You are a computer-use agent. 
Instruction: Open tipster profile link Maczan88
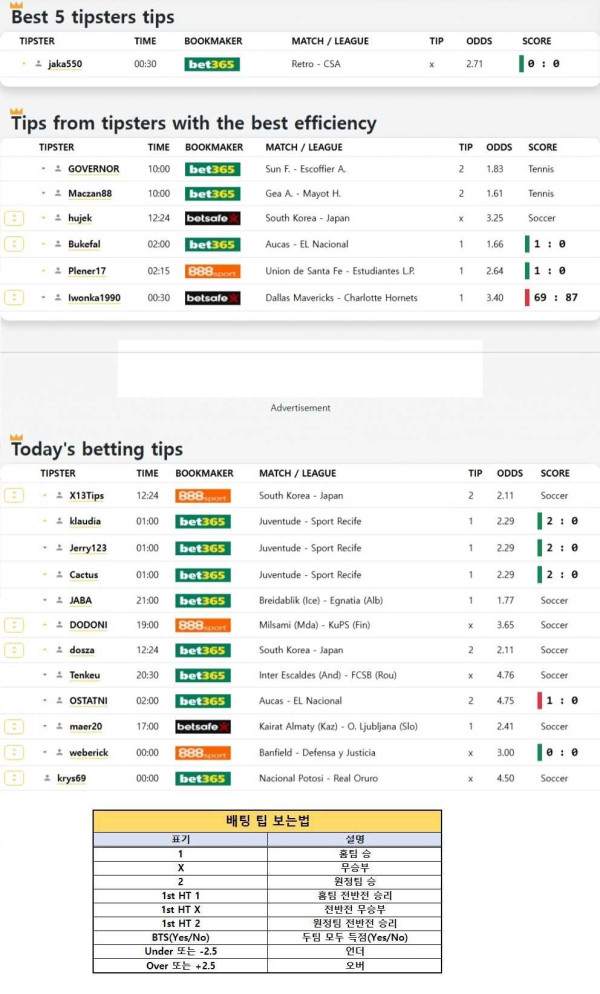tap(90, 194)
